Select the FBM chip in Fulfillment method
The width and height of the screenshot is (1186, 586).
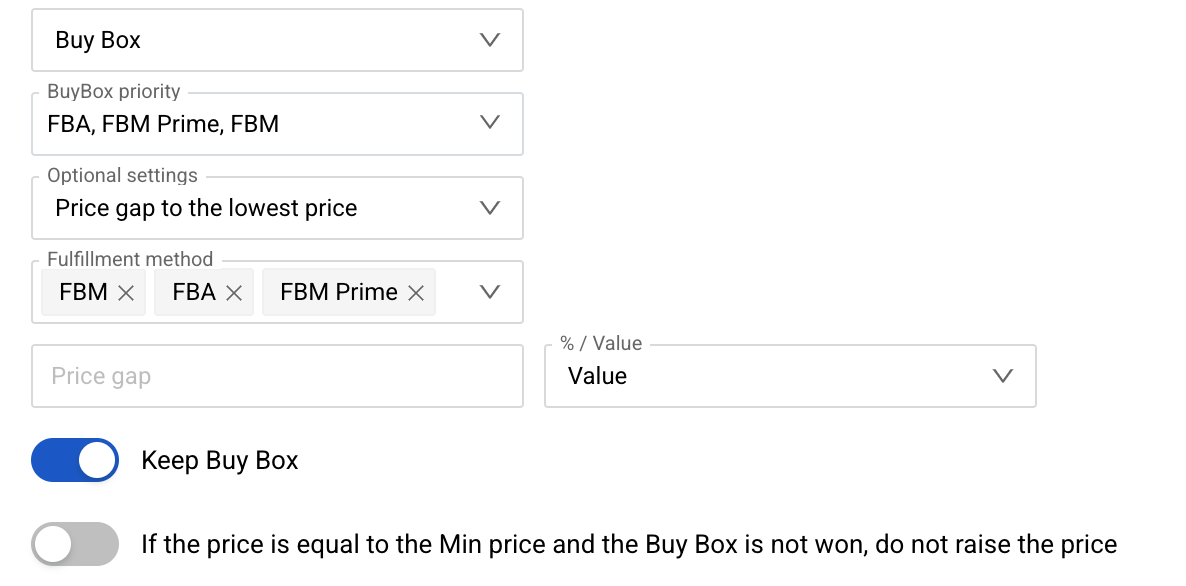[83, 293]
